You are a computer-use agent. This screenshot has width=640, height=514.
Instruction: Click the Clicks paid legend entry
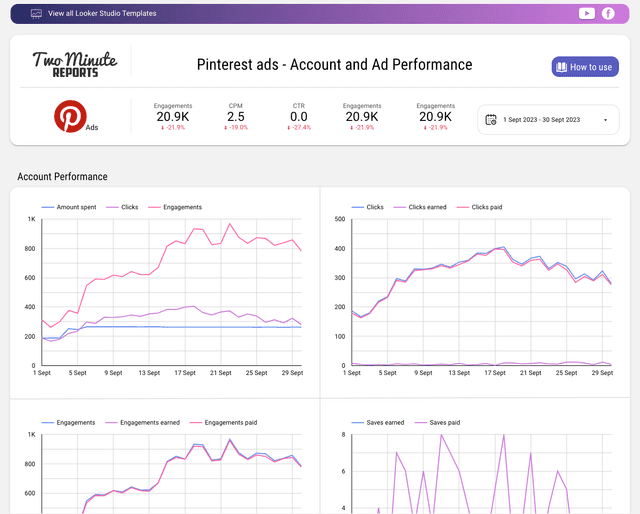pos(480,207)
